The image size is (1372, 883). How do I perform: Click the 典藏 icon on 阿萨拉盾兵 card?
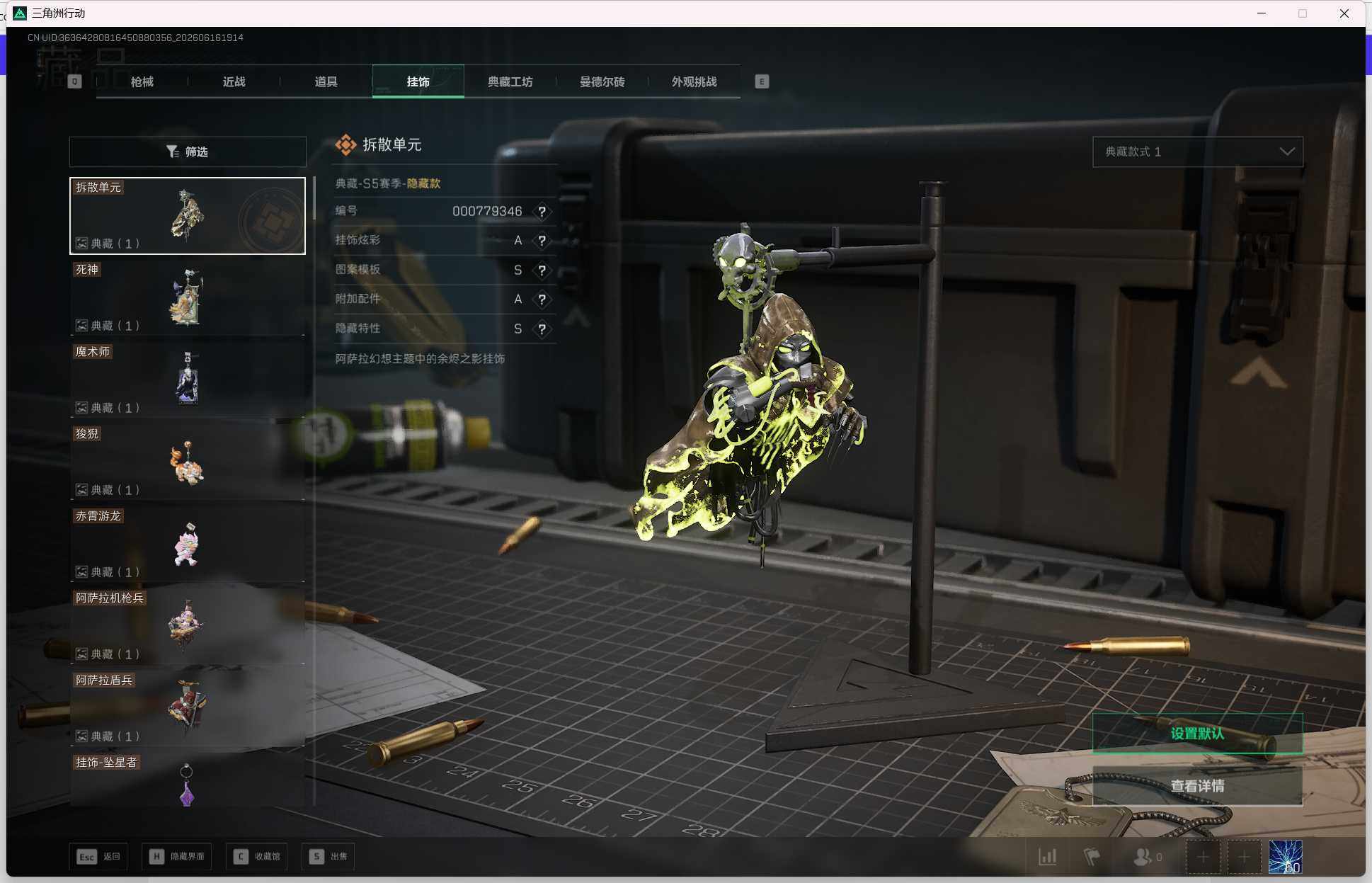pos(82,736)
